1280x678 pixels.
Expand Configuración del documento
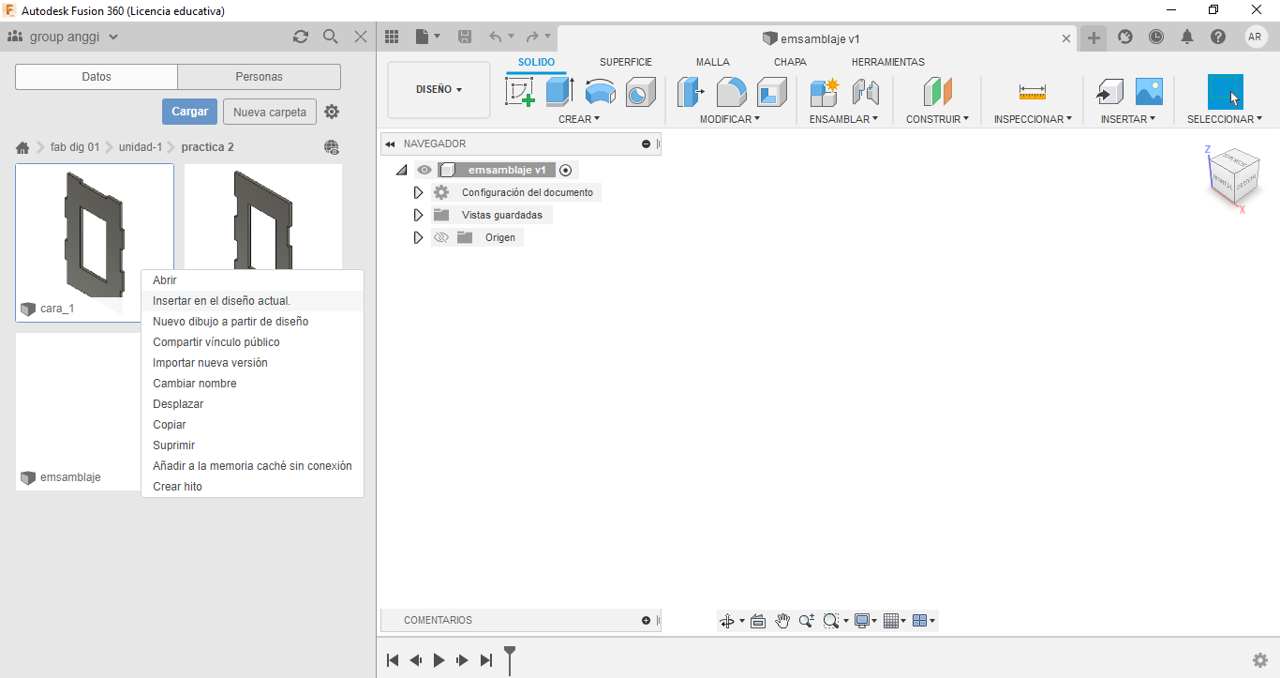pos(418,192)
